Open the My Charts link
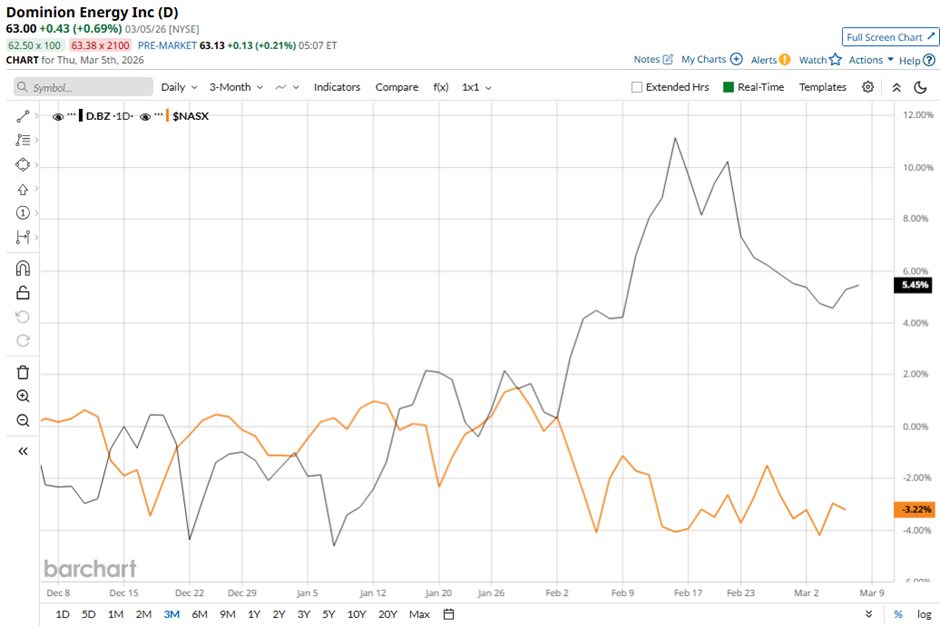The width and height of the screenshot is (940, 627). [x=712, y=59]
